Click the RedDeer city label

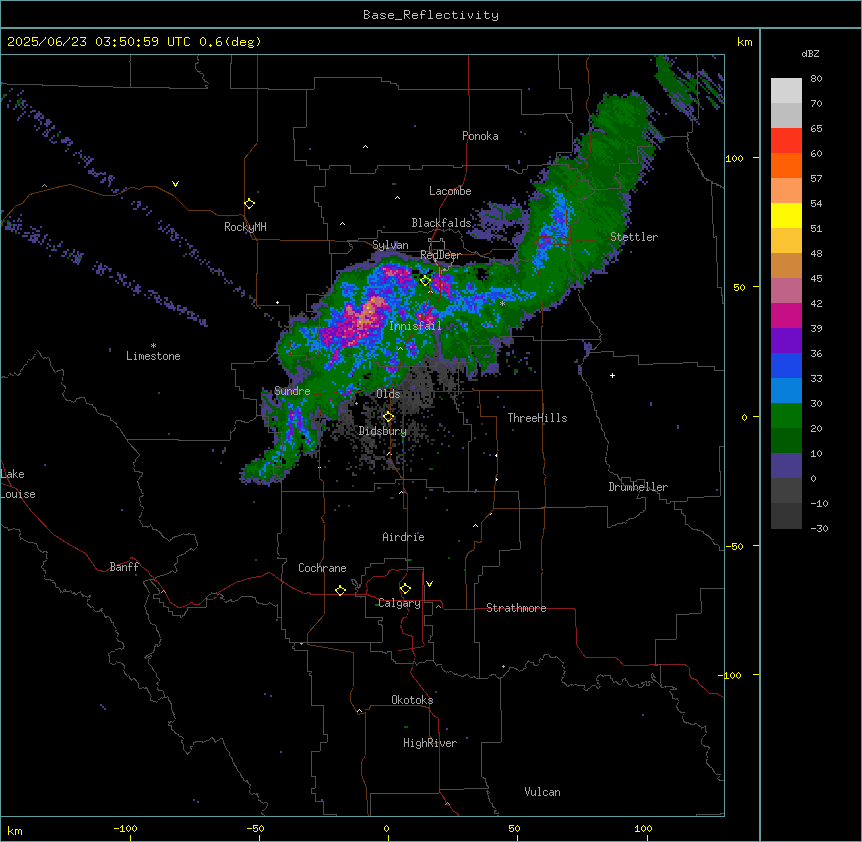[440, 255]
